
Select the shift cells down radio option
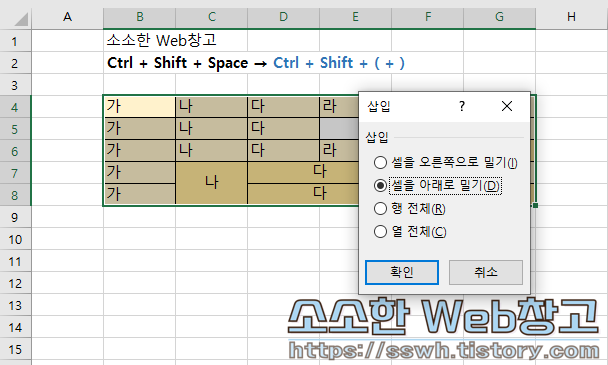pyautogui.click(x=437, y=185)
